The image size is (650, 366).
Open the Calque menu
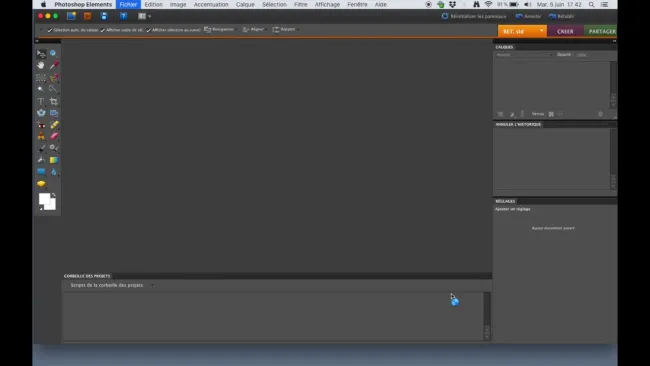[x=245, y=5]
